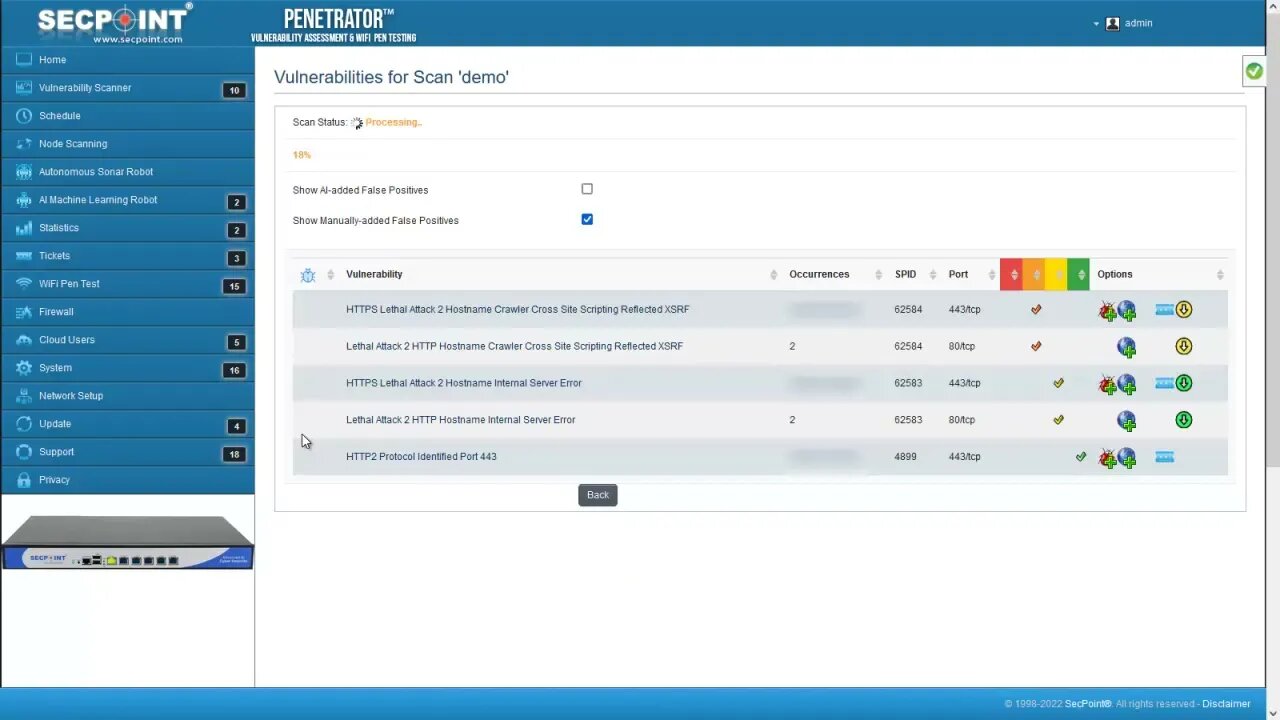This screenshot has height=720, width=1280.
Task: Click the Vulnerability Scanner count badge 10
Action: pos(234,90)
